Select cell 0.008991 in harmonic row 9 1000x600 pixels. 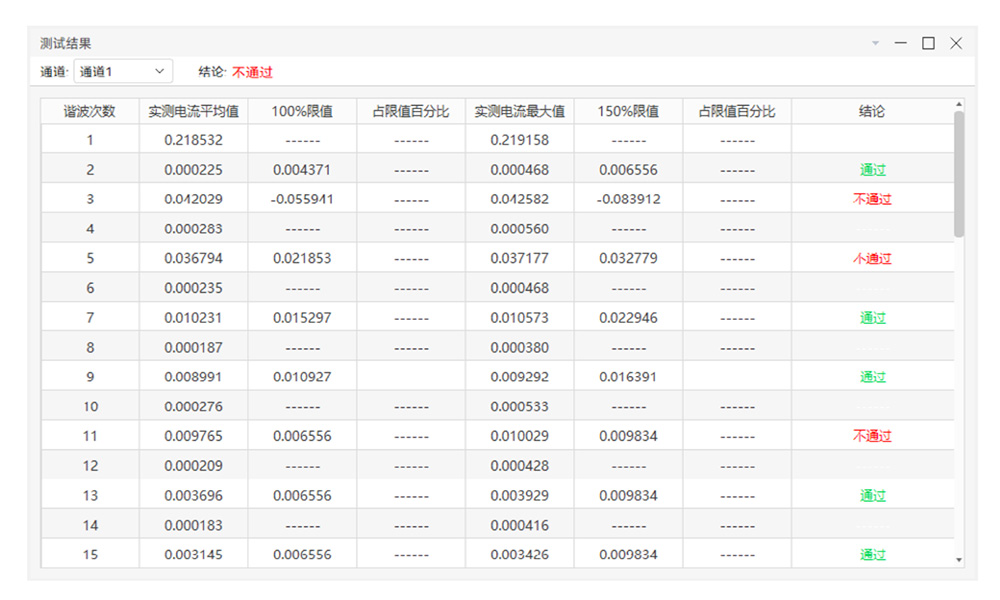193,377
